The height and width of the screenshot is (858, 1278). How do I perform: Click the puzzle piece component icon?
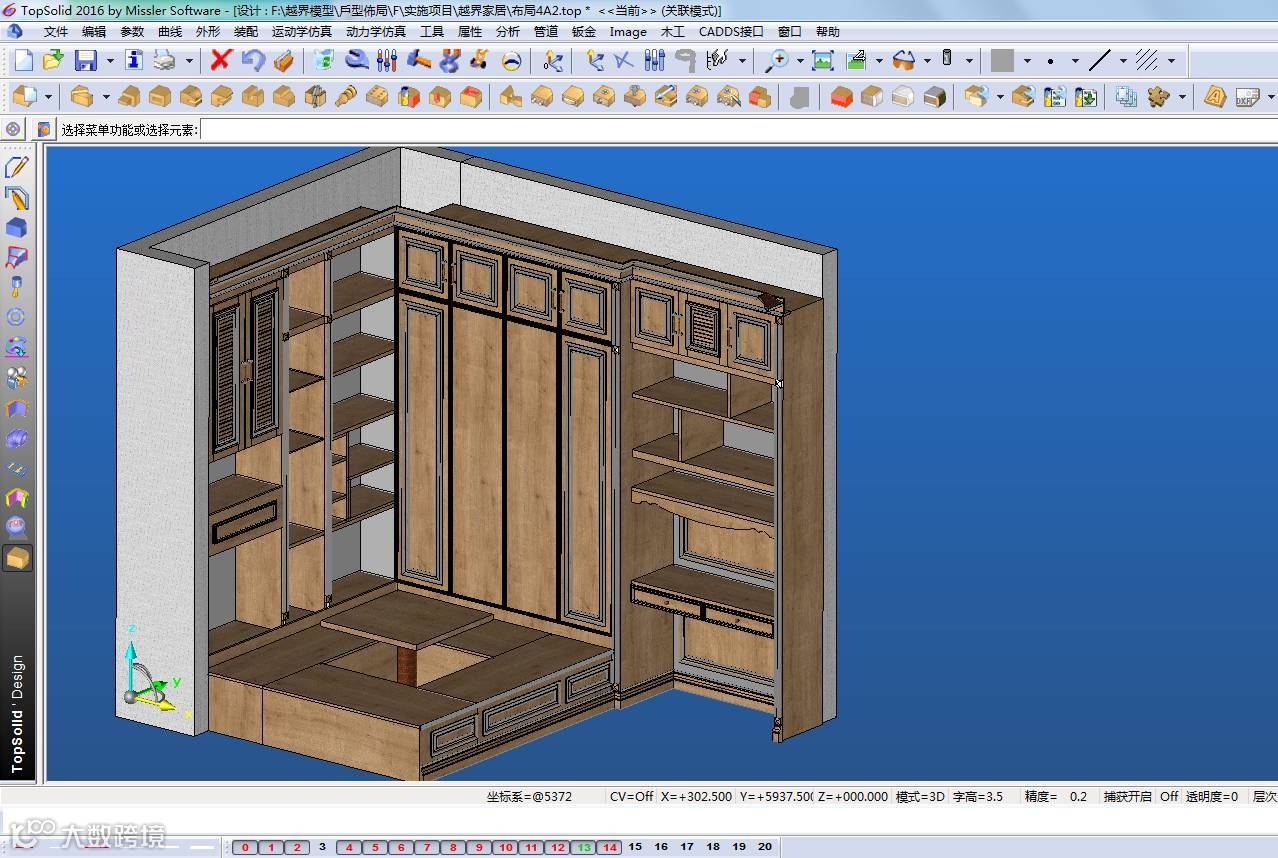1158,97
